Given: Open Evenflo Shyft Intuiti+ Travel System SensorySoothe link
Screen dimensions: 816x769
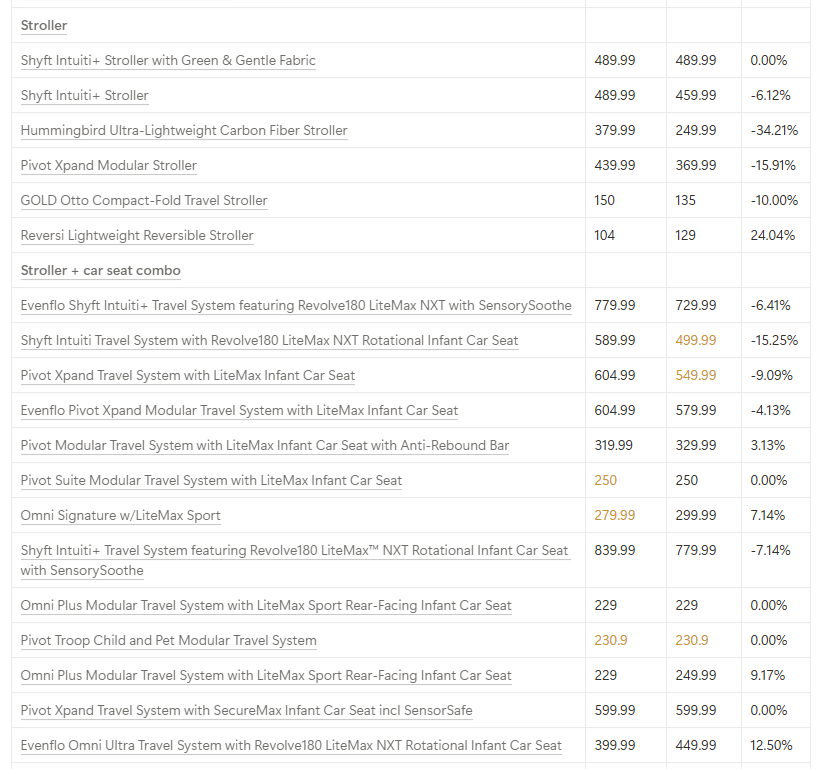Looking at the screenshot, I should [296, 305].
